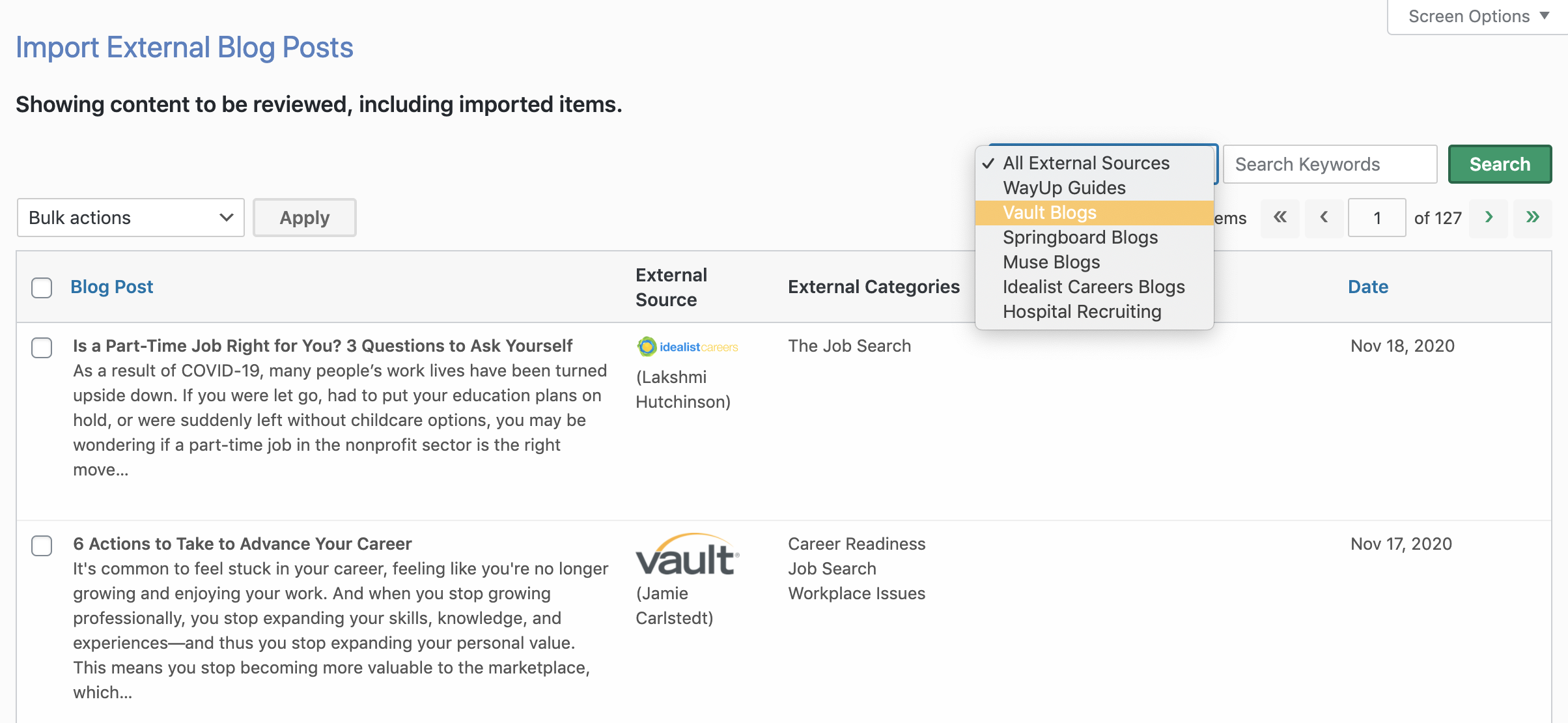Select WayUp Guides source option
The image size is (1568, 723).
click(1064, 188)
